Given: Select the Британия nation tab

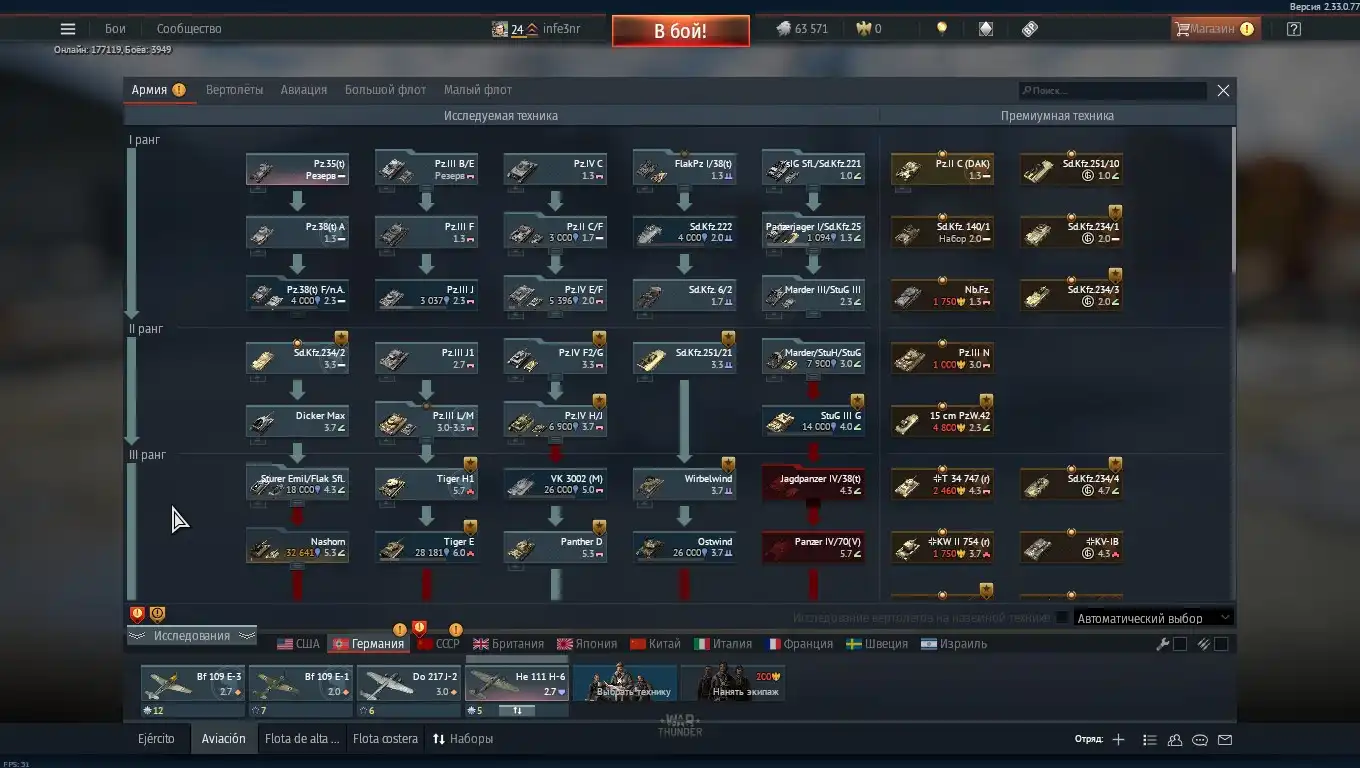Looking at the screenshot, I should [x=509, y=644].
